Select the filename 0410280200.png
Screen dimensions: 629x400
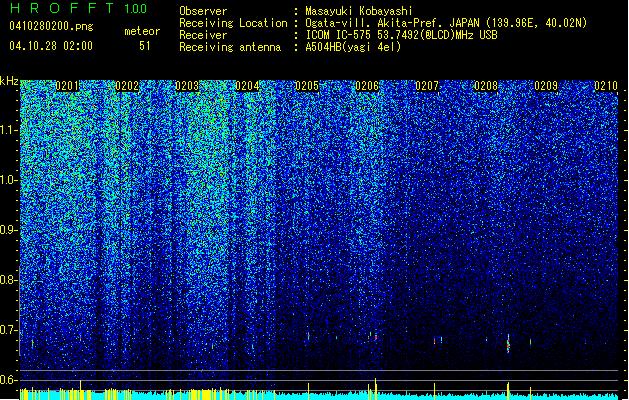(x=51, y=26)
